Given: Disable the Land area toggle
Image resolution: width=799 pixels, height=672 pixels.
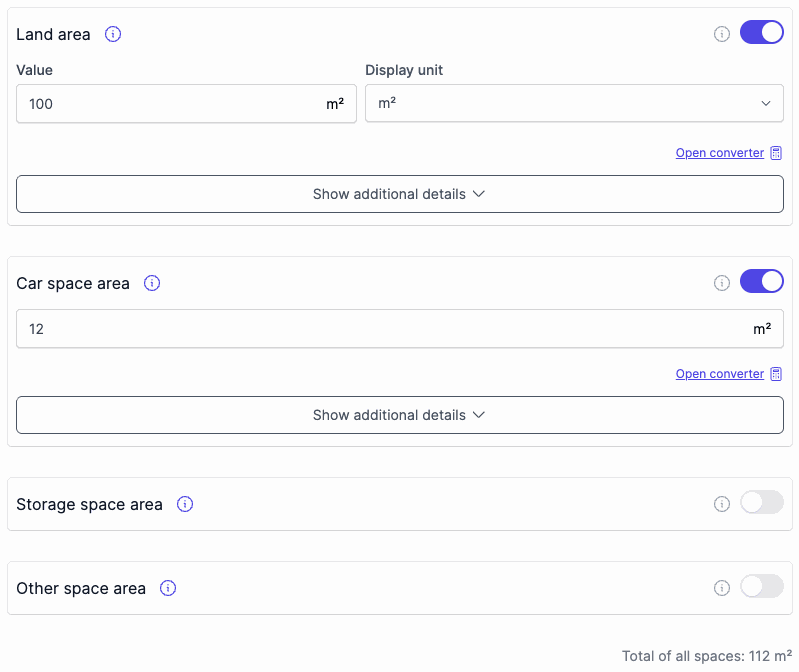Looking at the screenshot, I should [x=761, y=33].
